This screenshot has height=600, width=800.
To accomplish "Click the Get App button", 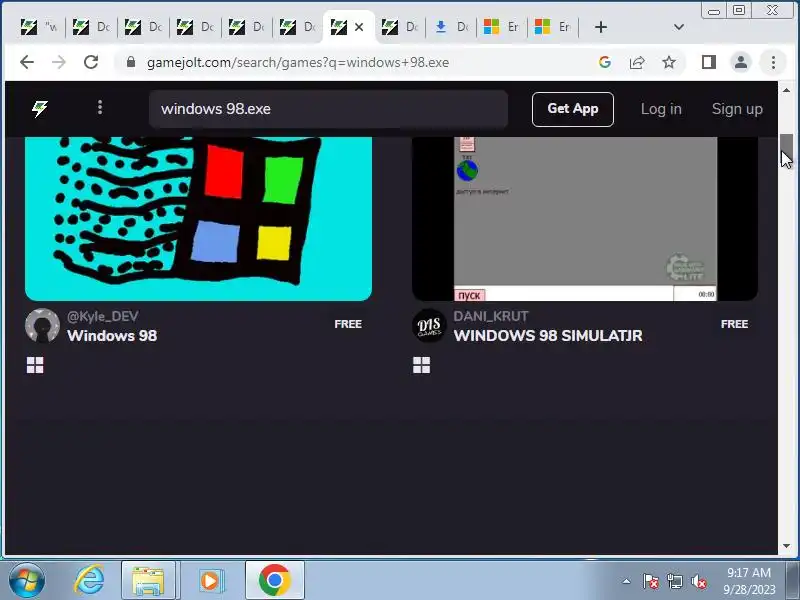I will click(x=572, y=109).
